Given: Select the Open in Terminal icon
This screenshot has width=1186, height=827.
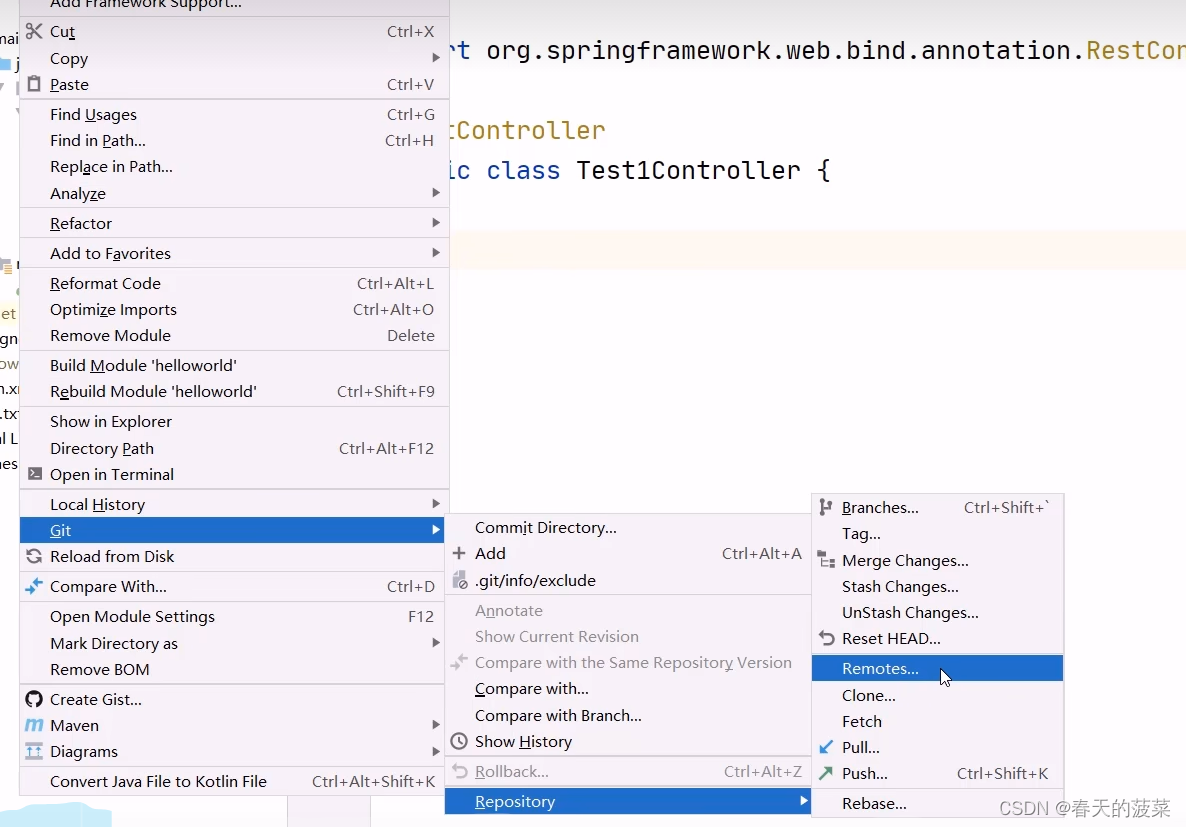Looking at the screenshot, I should pyautogui.click(x=33, y=474).
